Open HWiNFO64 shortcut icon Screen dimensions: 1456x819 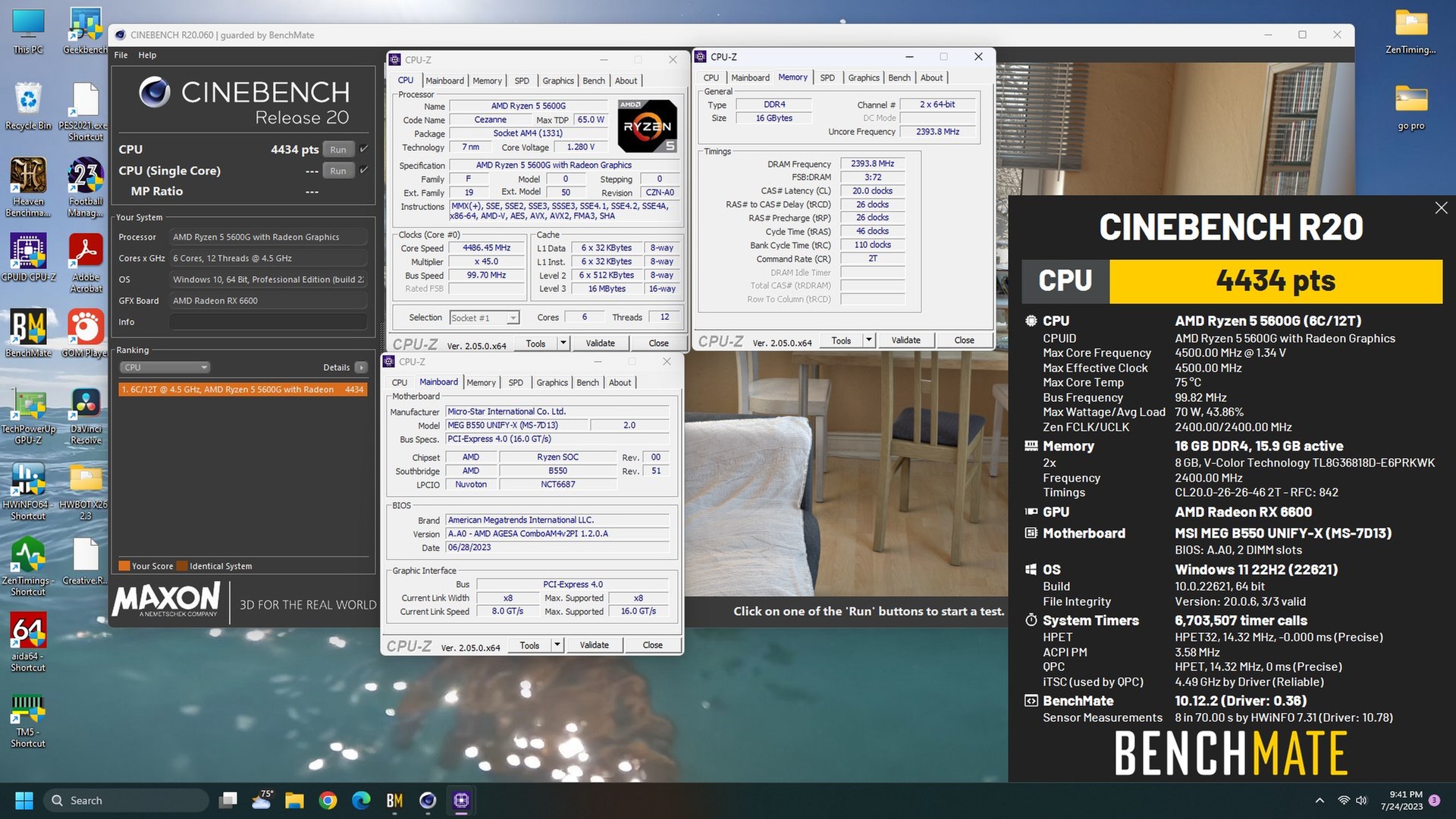click(28, 491)
